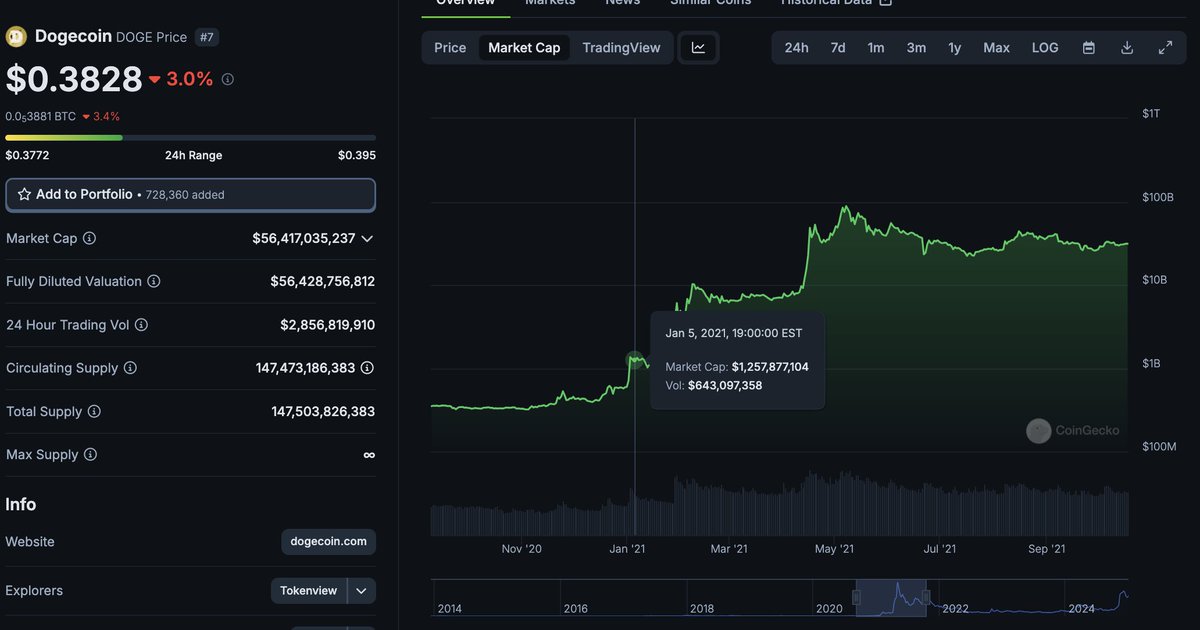The image size is (1200, 630).
Task: Click the right handle of timeline navigator
Action: pyautogui.click(x=926, y=597)
